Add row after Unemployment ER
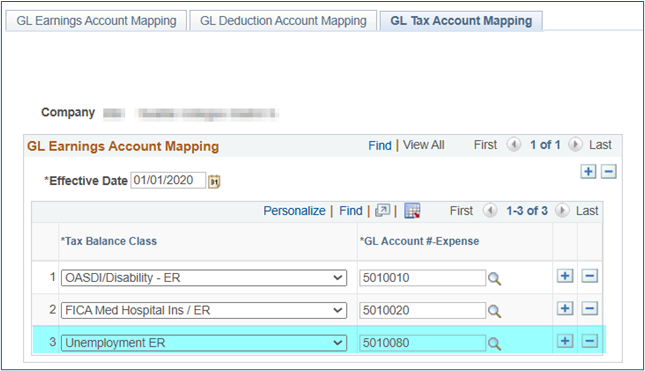The width and height of the screenshot is (645, 371). [565, 341]
